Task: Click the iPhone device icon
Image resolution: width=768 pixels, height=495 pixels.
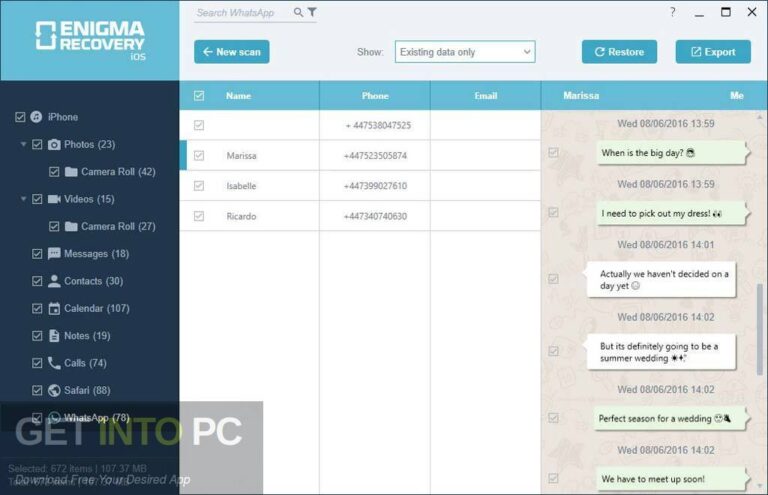Action: pyautogui.click(x=36, y=117)
